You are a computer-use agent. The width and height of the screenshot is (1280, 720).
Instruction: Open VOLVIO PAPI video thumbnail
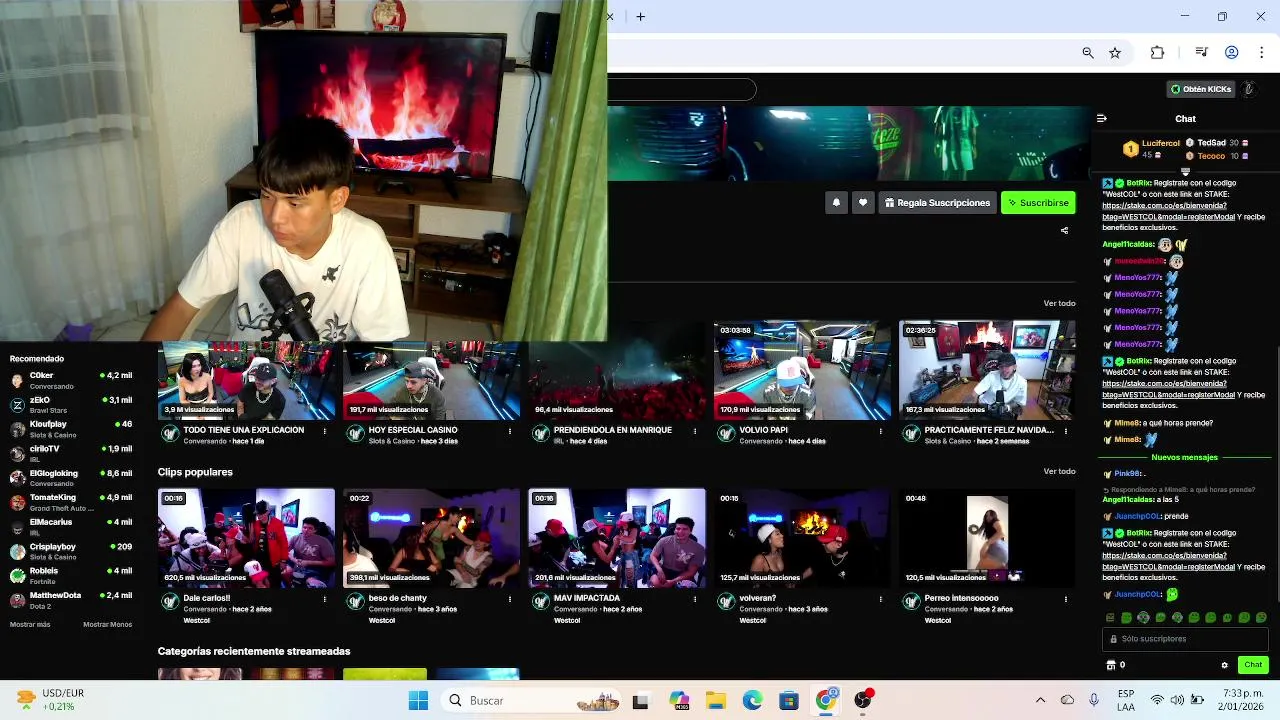pyautogui.click(x=802, y=370)
